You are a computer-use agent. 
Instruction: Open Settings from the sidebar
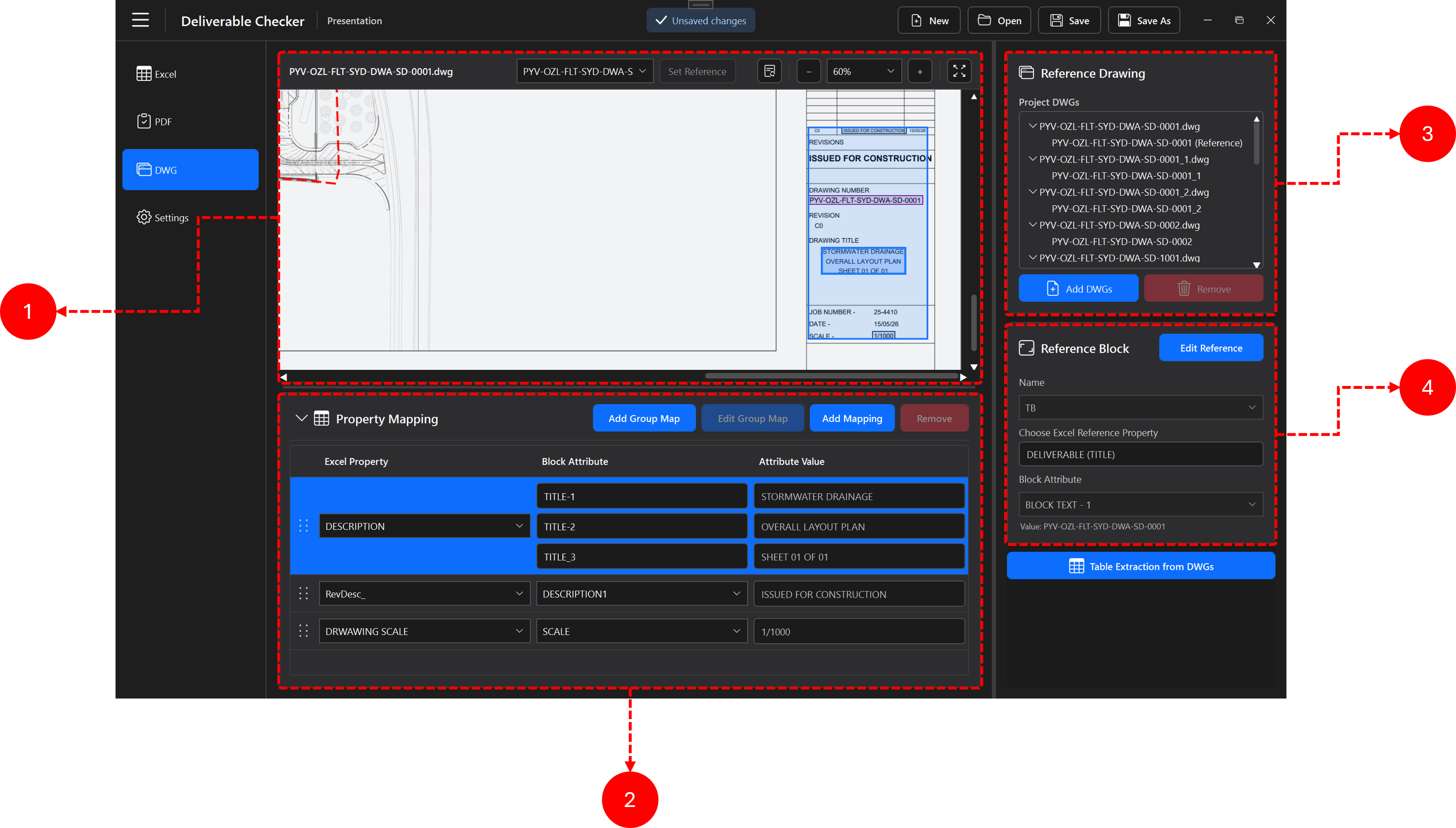tap(190, 217)
